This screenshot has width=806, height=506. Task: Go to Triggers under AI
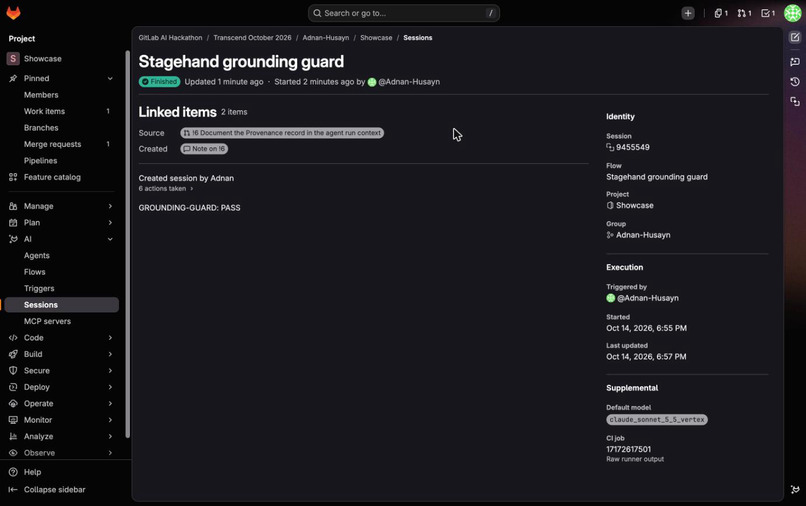[x=61, y=288]
